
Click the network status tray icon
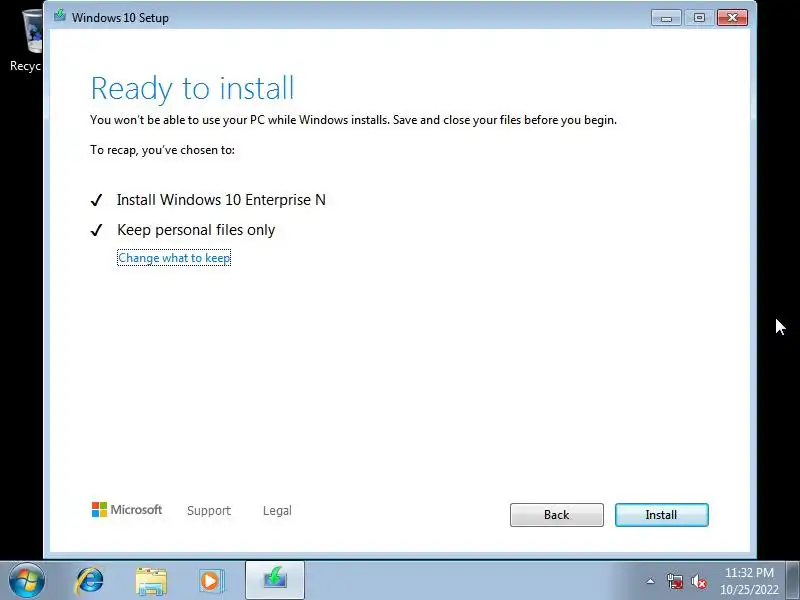tap(674, 581)
